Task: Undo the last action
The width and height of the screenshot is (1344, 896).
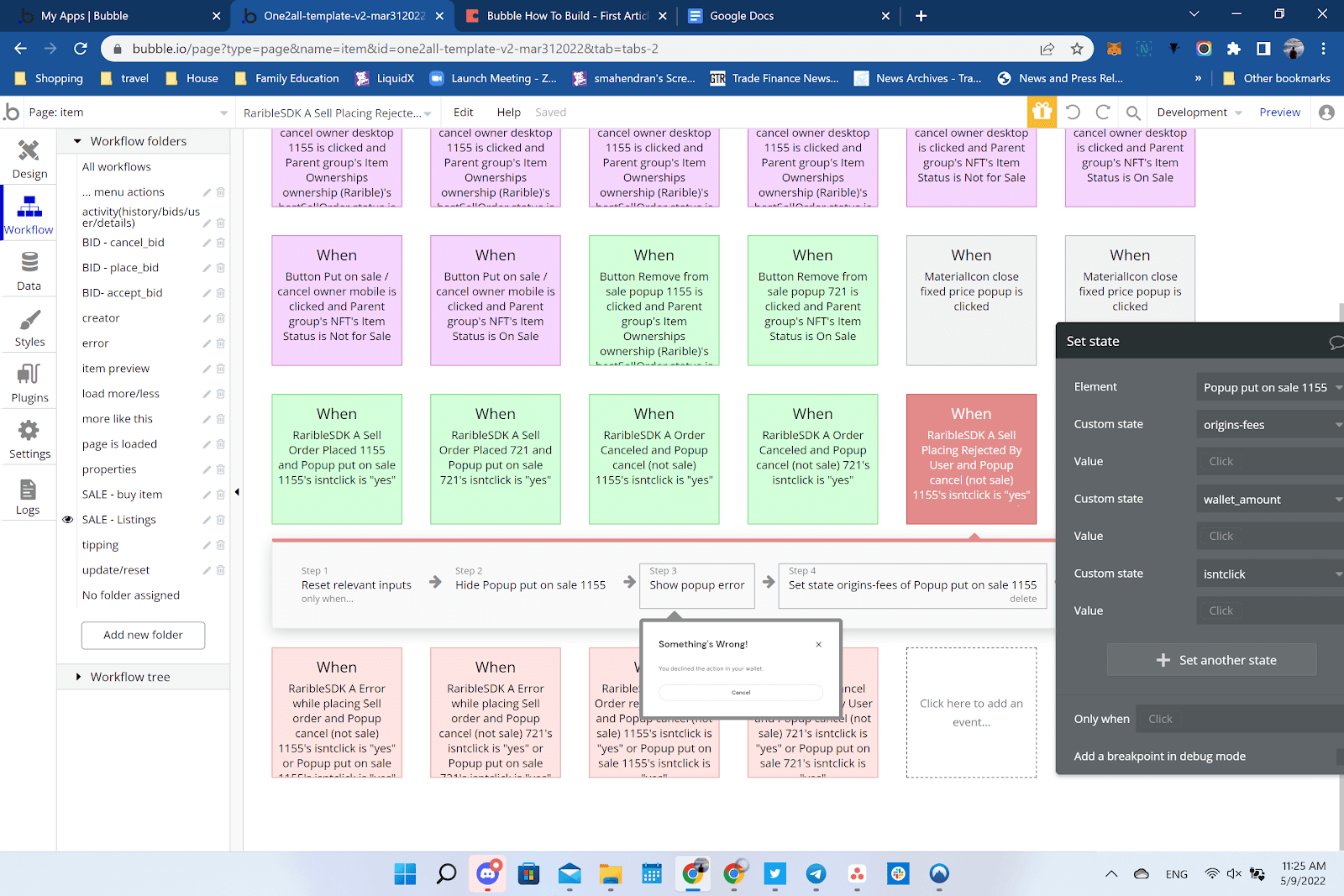Action: coord(1073,112)
